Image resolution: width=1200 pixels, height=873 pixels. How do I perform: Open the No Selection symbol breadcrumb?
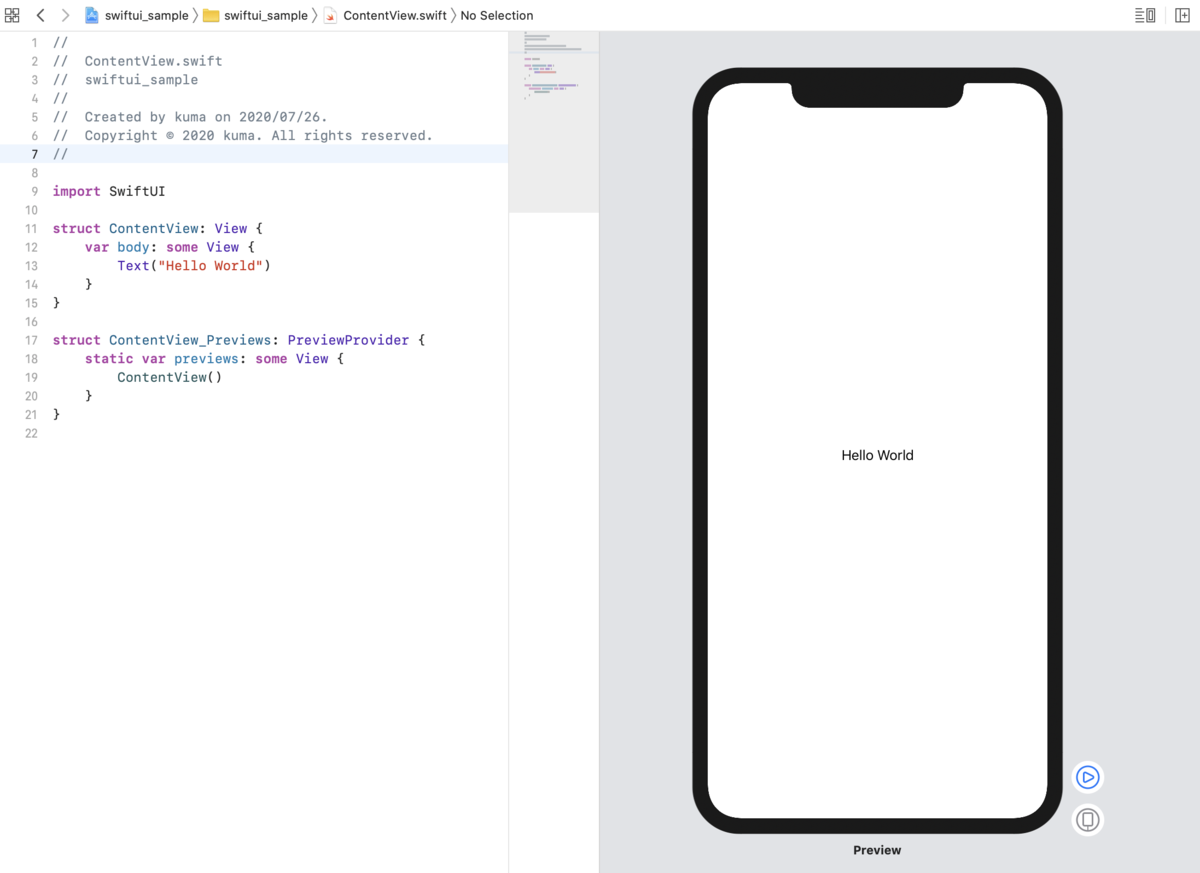[497, 15]
